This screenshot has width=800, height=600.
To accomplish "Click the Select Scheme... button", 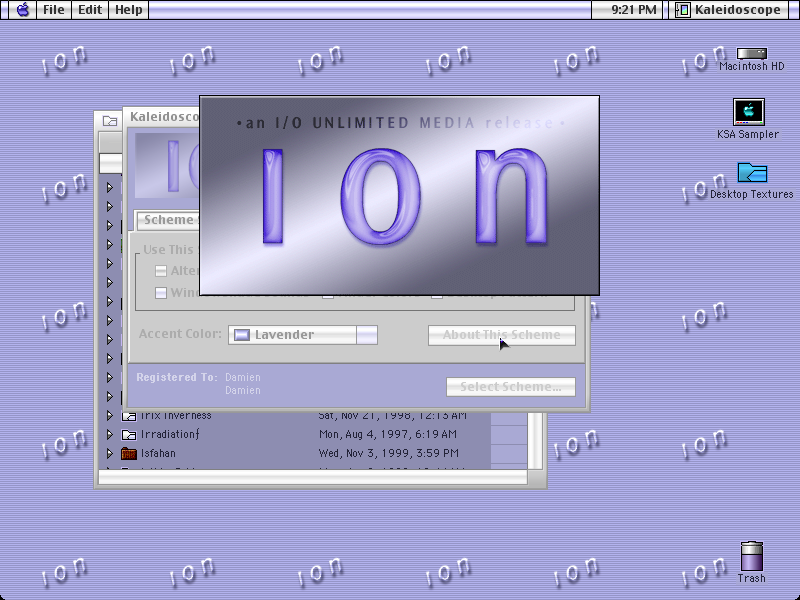I will click(511, 387).
